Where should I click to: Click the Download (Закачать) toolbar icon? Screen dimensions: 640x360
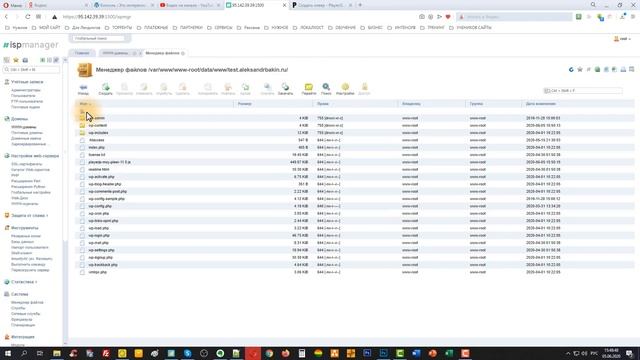[285, 89]
